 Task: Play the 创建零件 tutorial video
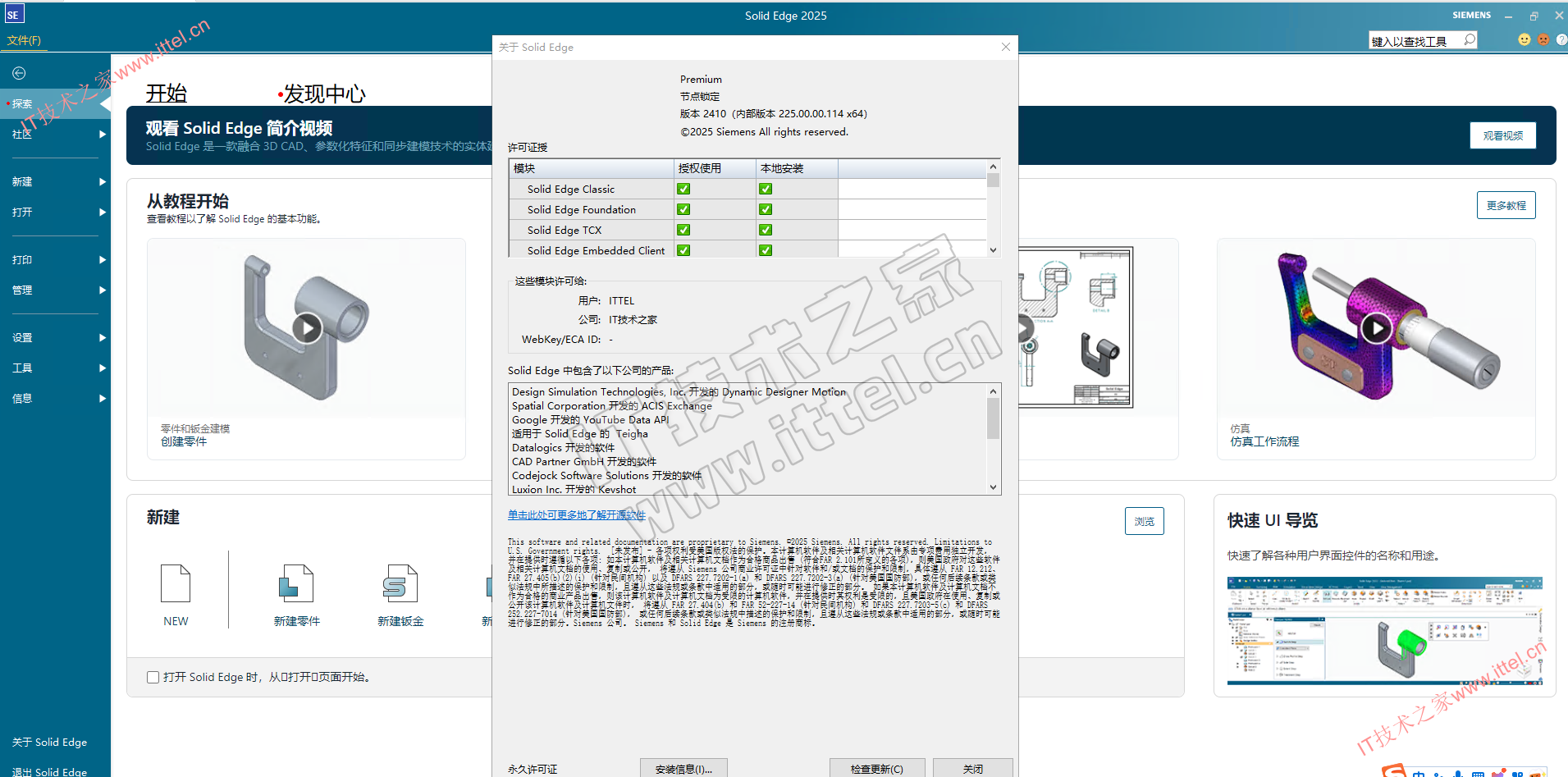(307, 328)
